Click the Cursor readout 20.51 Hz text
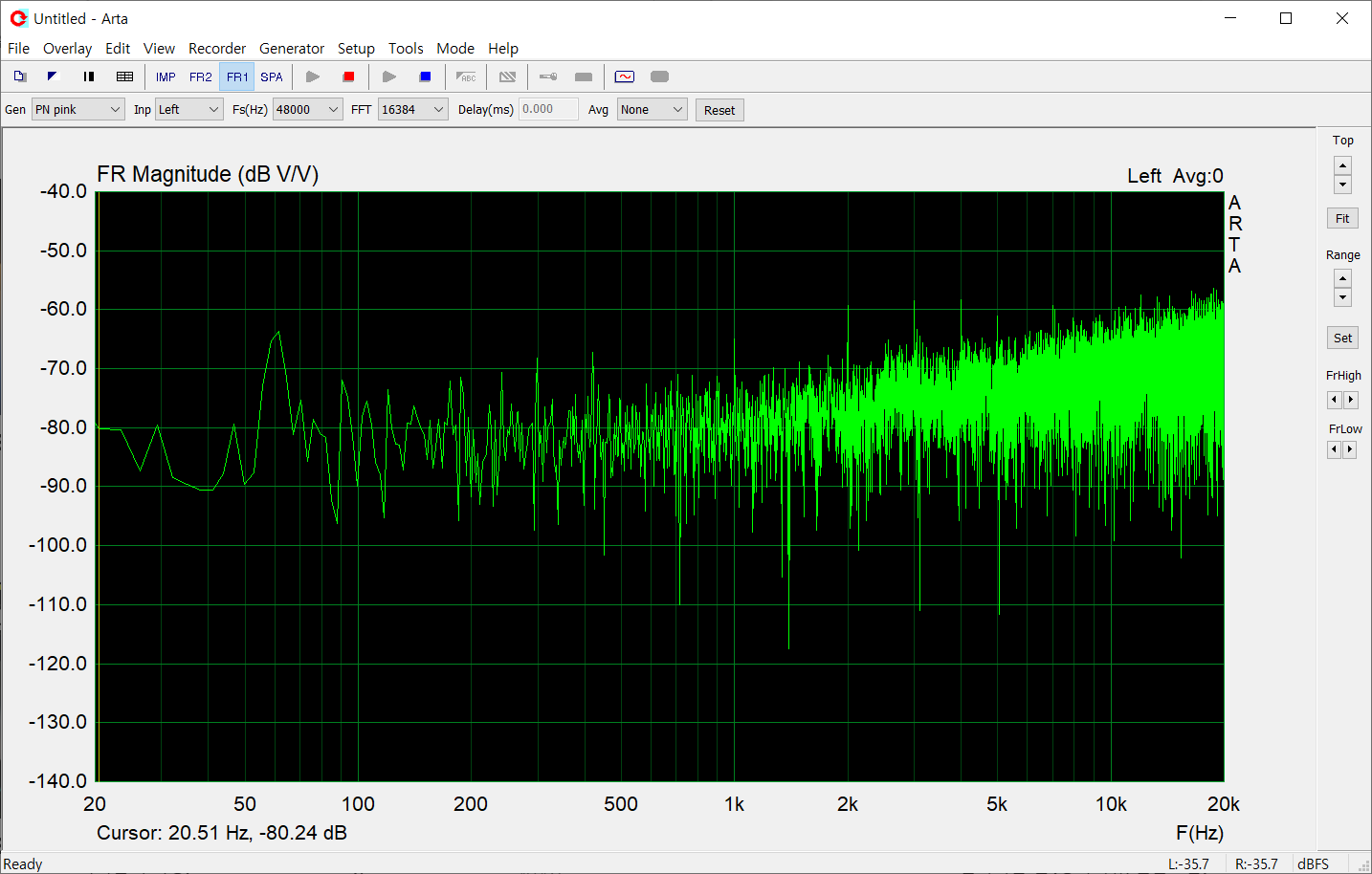The height and width of the screenshot is (874, 1372). tap(222, 833)
